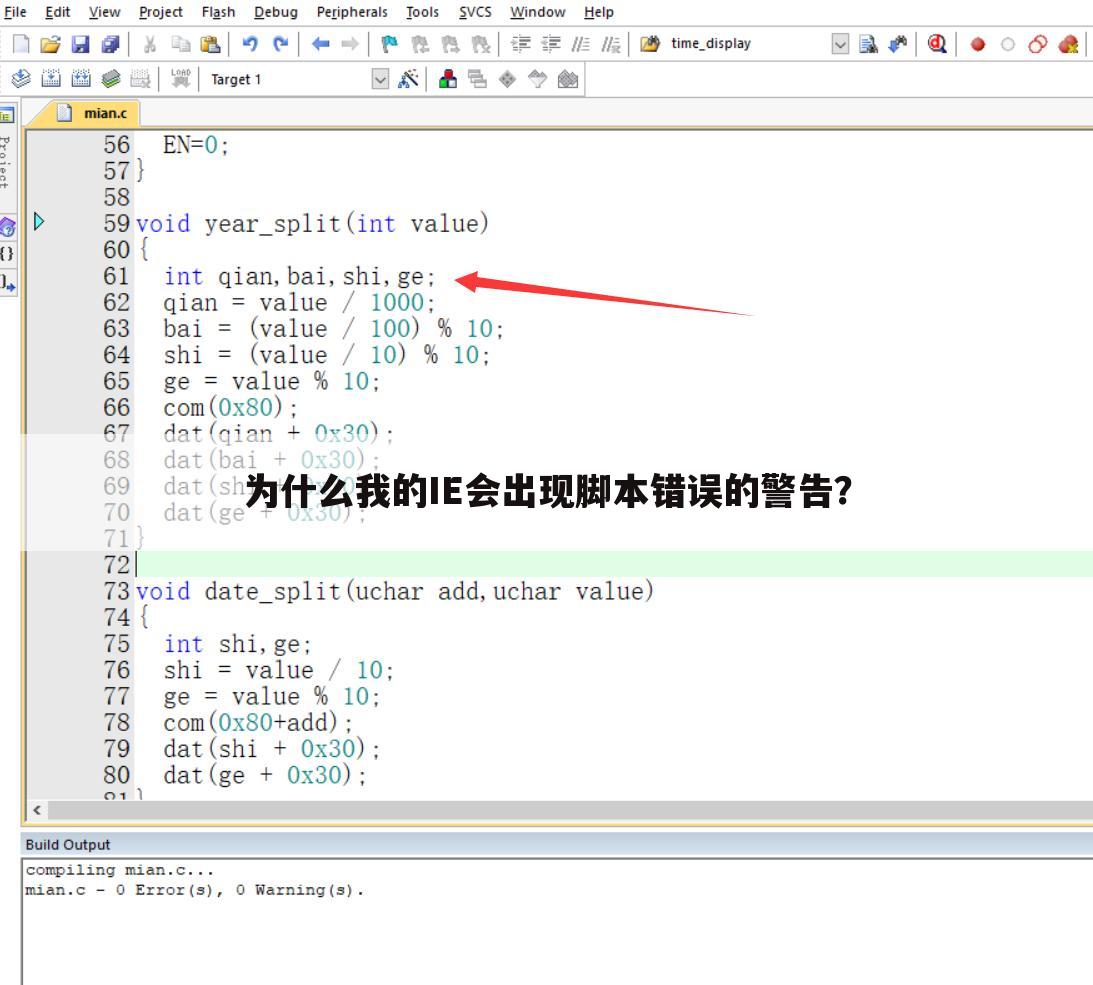1093x985 pixels.
Task: Click the Incremental Find binoculars icon
Action: (898, 45)
